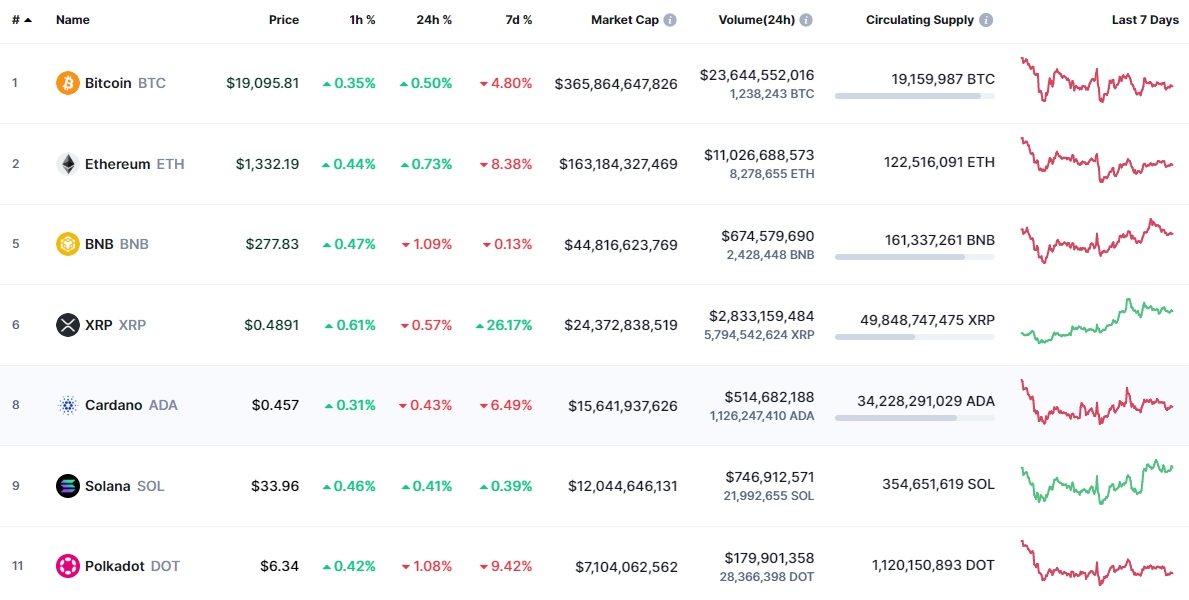Image resolution: width=1189 pixels, height=600 pixels.
Task: Click the Bitcoin coin logo
Action: point(67,83)
